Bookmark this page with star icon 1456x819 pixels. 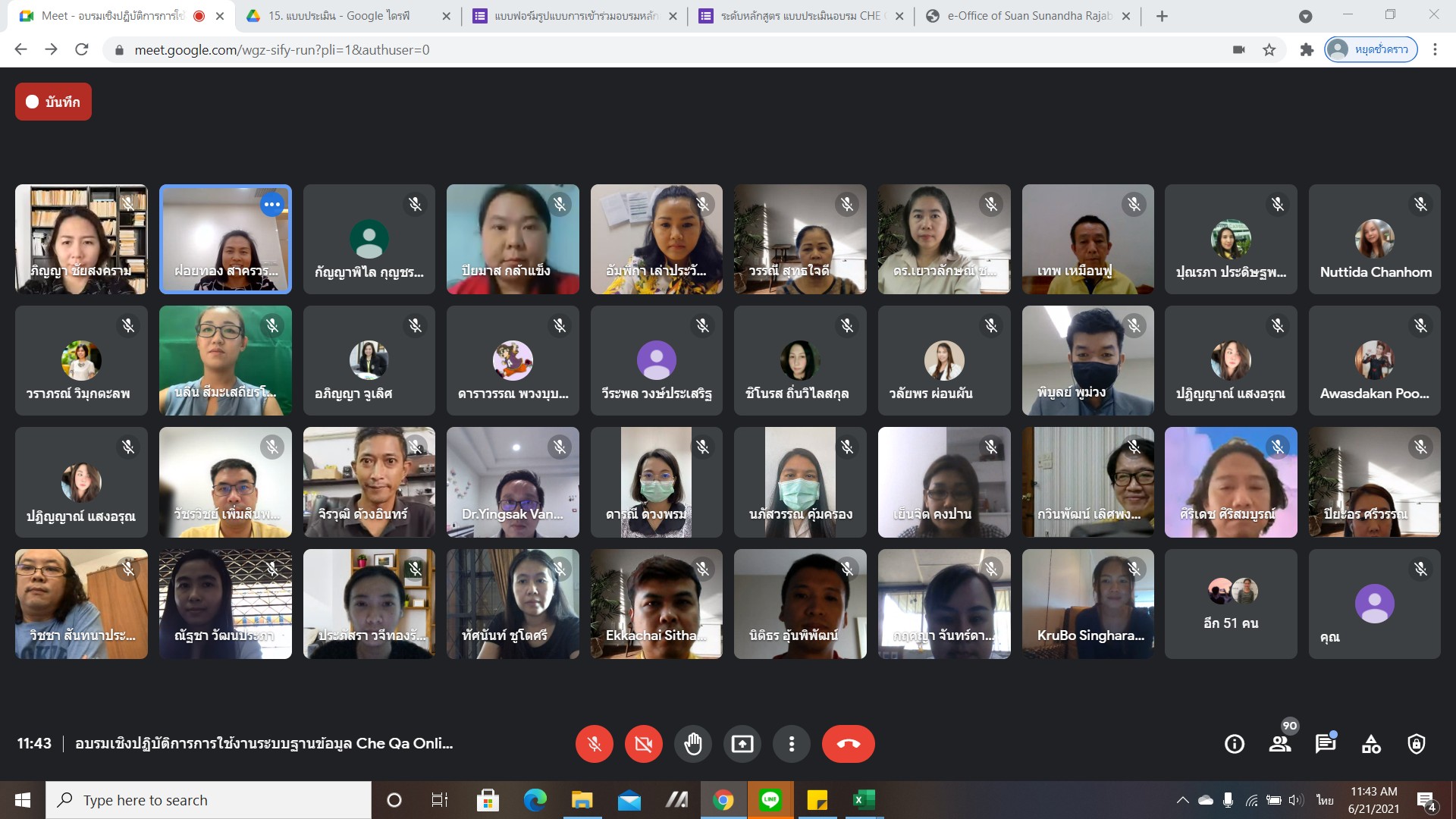[x=1269, y=50]
